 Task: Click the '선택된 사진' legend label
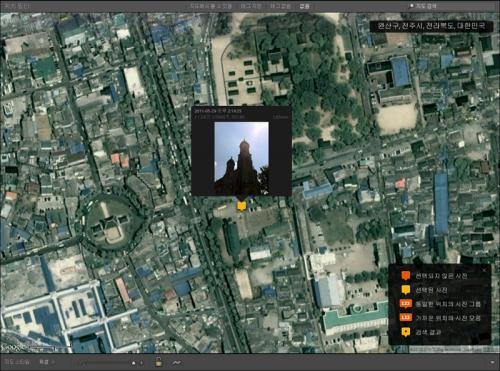(431, 290)
